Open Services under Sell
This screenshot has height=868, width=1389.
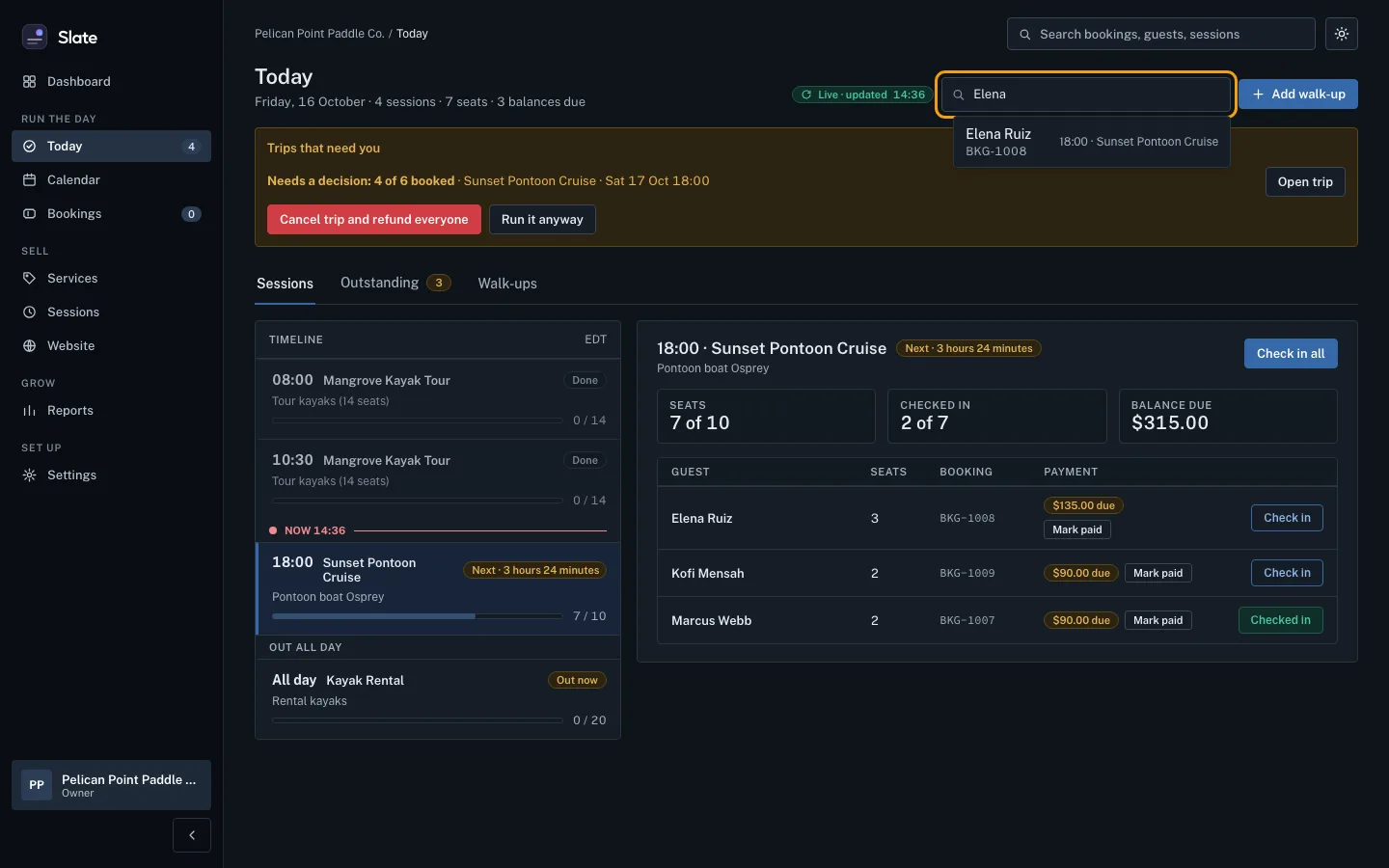[111, 279]
